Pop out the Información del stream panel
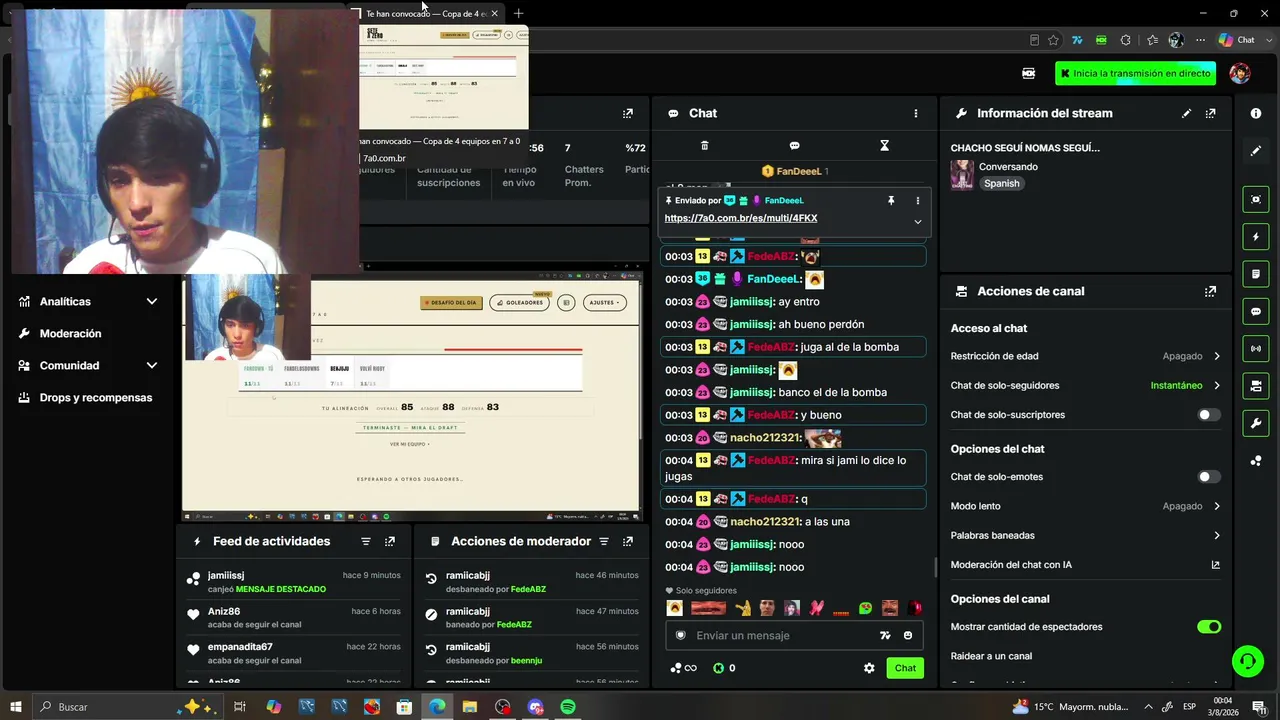This screenshot has width=1280, height=720. click(x=1211, y=113)
